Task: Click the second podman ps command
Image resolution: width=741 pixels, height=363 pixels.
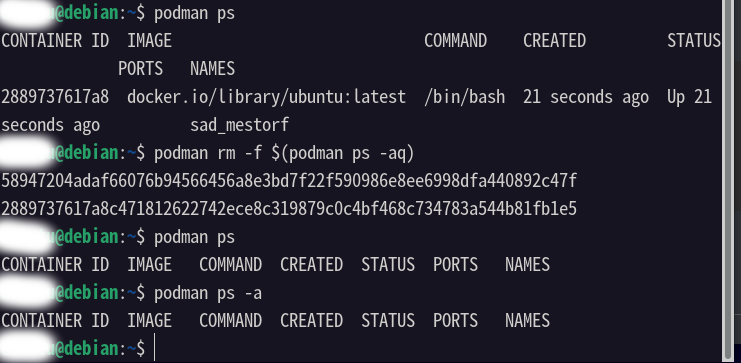Action: pyautogui.click(x=194, y=237)
